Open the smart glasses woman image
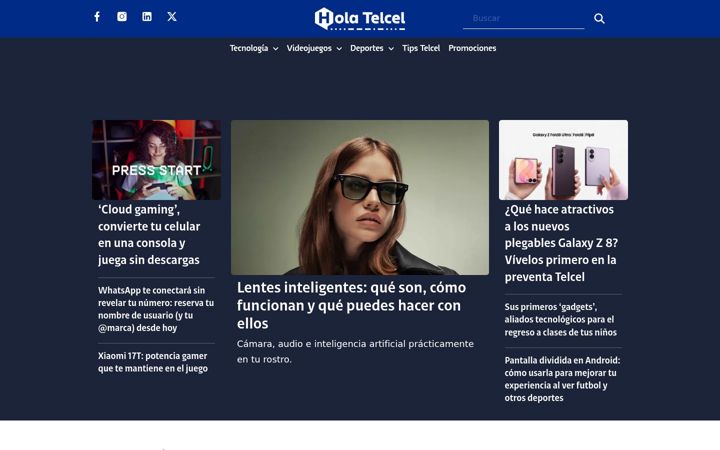720x450 pixels. (x=360, y=197)
